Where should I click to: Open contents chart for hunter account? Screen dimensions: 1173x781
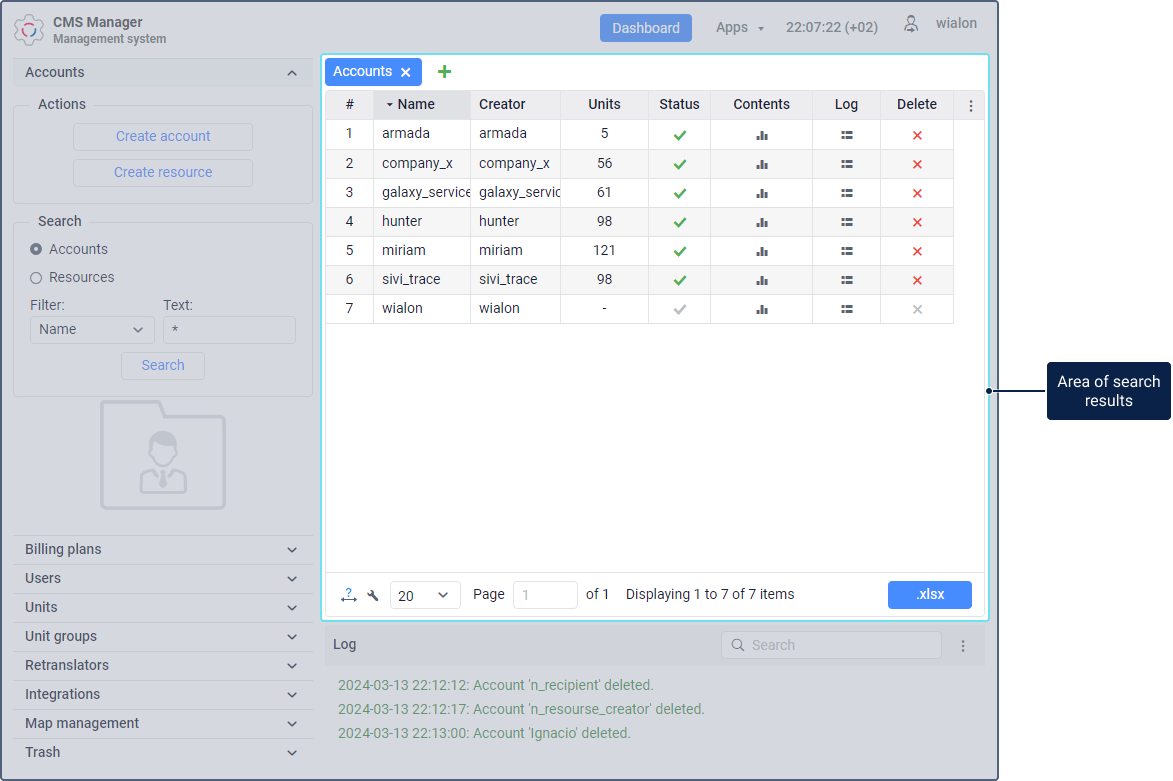(x=762, y=222)
